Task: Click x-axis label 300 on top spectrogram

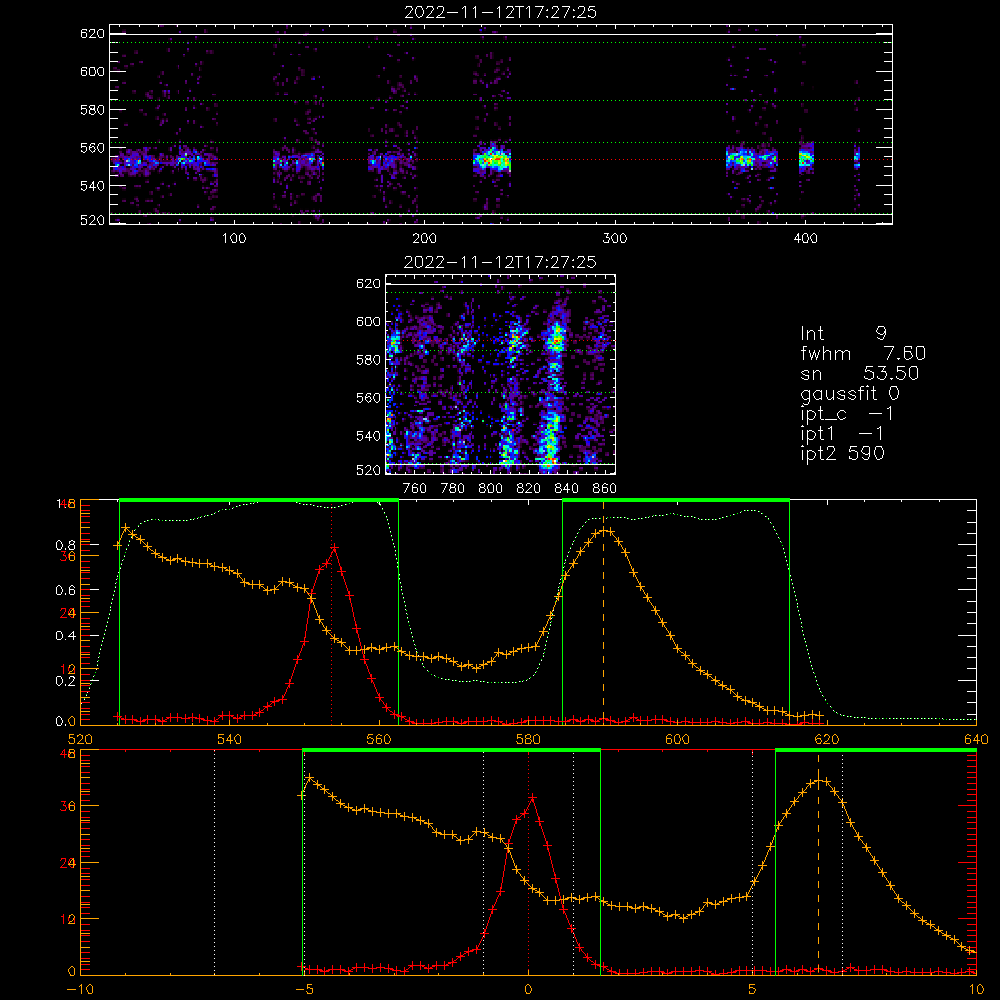Action: pos(615,239)
